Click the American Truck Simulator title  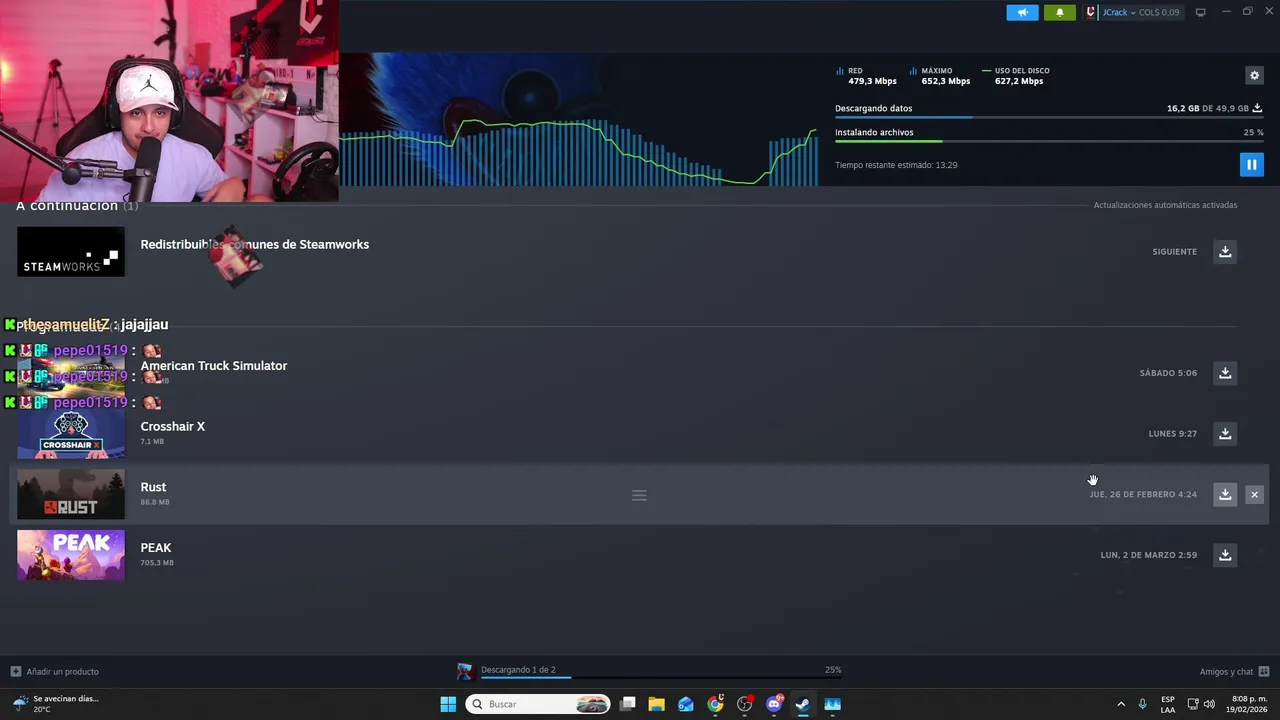click(x=214, y=366)
